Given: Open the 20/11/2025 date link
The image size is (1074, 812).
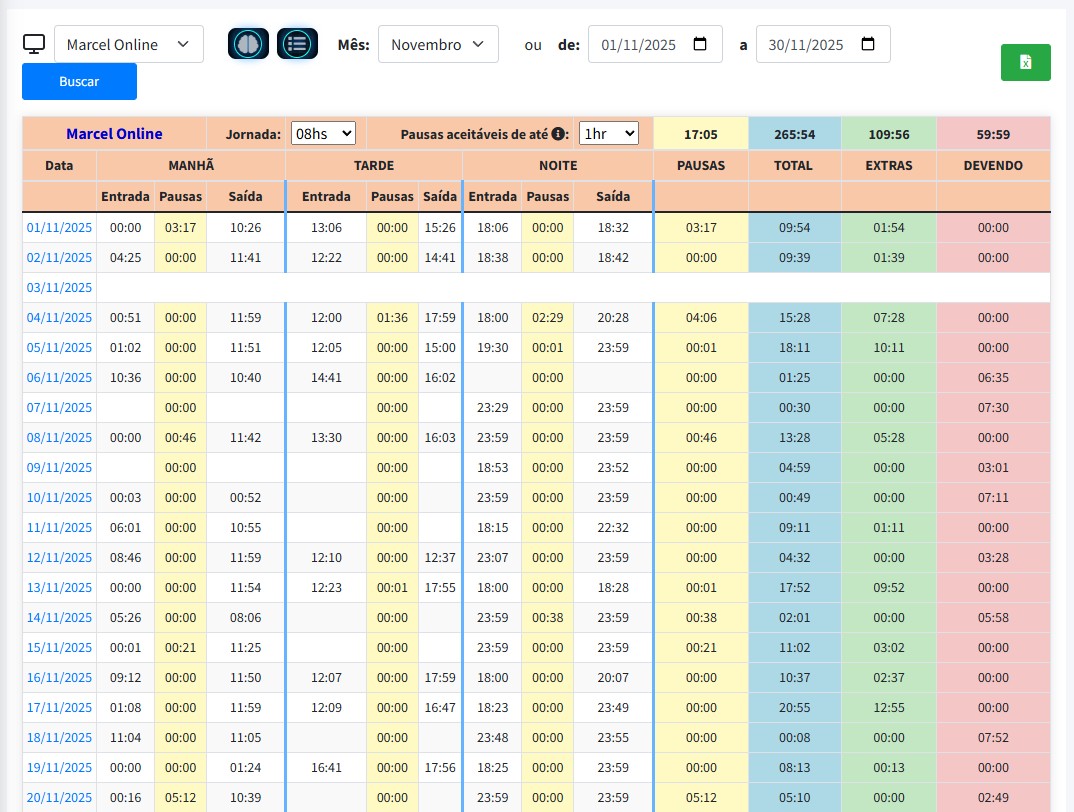Looking at the screenshot, I should pos(59,798).
